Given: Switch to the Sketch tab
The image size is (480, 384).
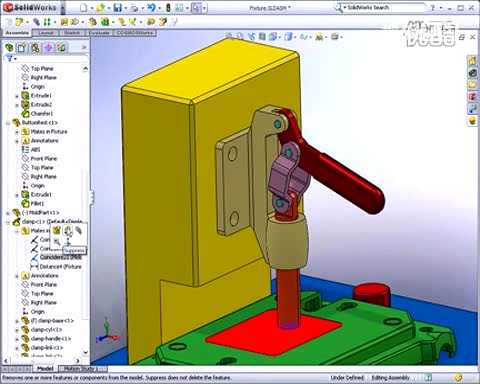Looking at the screenshot, I should coord(72,33).
